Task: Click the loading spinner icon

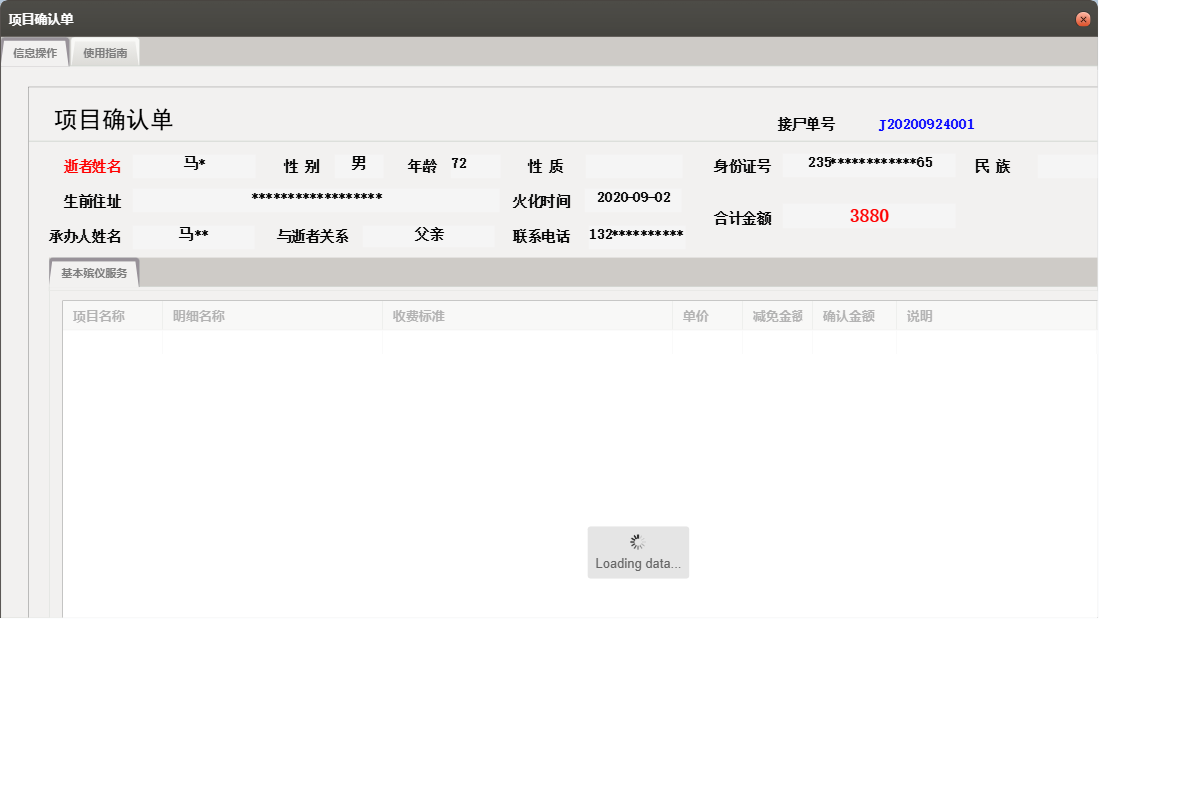Action: [x=638, y=540]
